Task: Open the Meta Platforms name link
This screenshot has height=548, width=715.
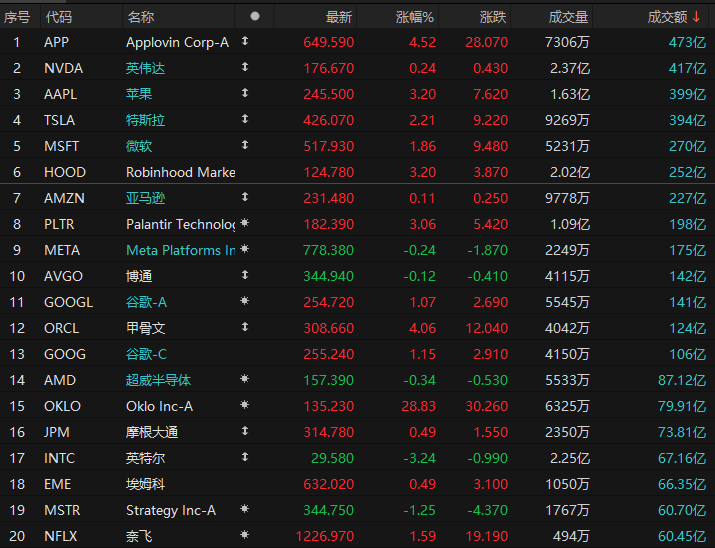Action: pyautogui.click(x=181, y=250)
